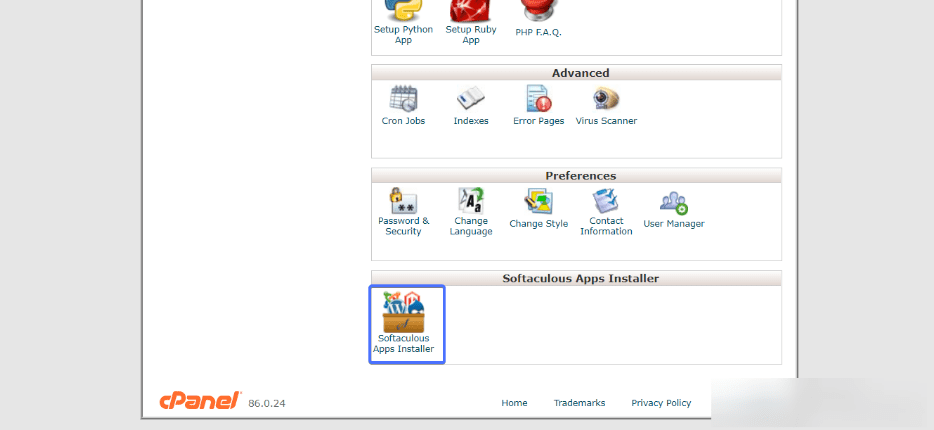Click the Change Language text link
The height and width of the screenshot is (430, 934).
click(x=471, y=226)
